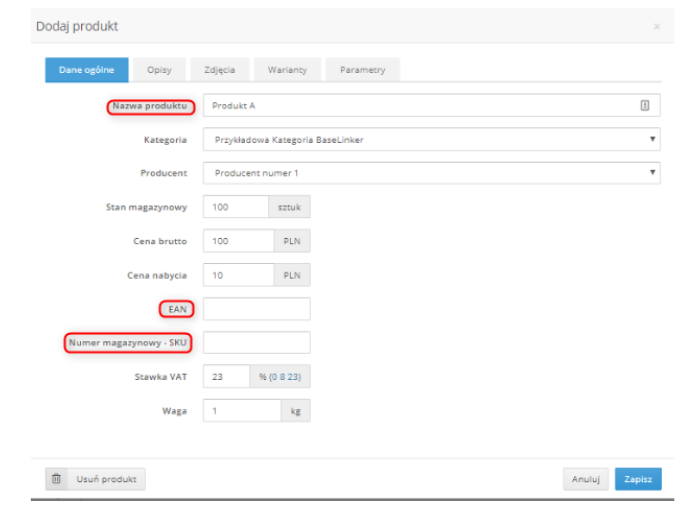Viewport: 687px width, 505px height.
Task: Close the Dodaj produkt dialog
Action: click(x=657, y=27)
